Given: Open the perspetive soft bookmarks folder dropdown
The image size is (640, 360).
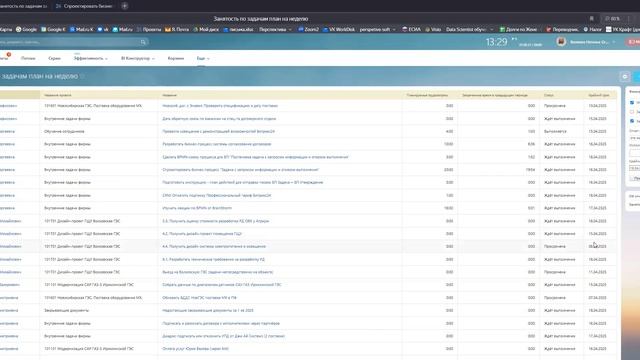Looking at the screenshot, I should 378,29.
